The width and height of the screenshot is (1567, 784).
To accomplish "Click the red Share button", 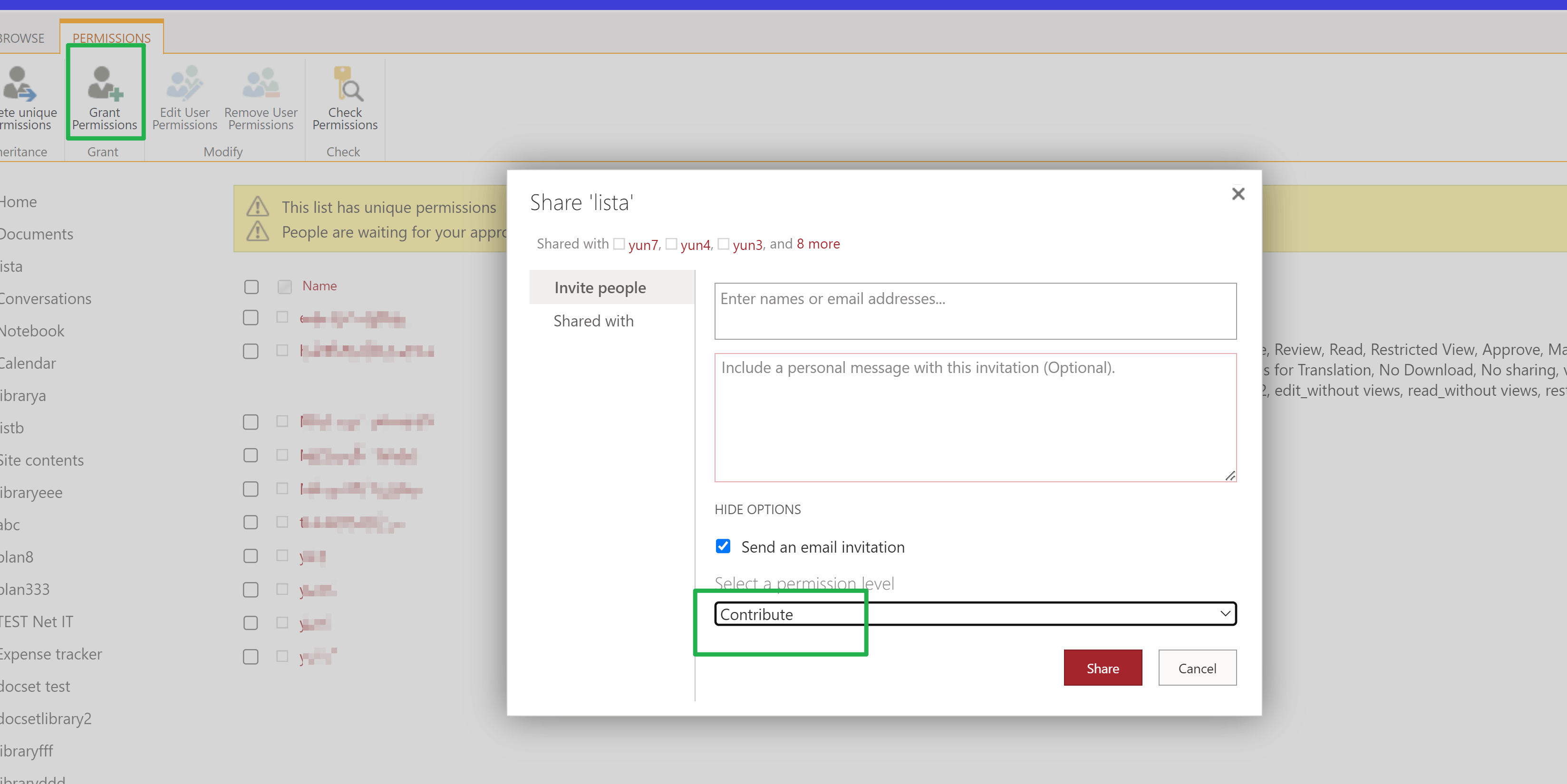I will [x=1102, y=668].
